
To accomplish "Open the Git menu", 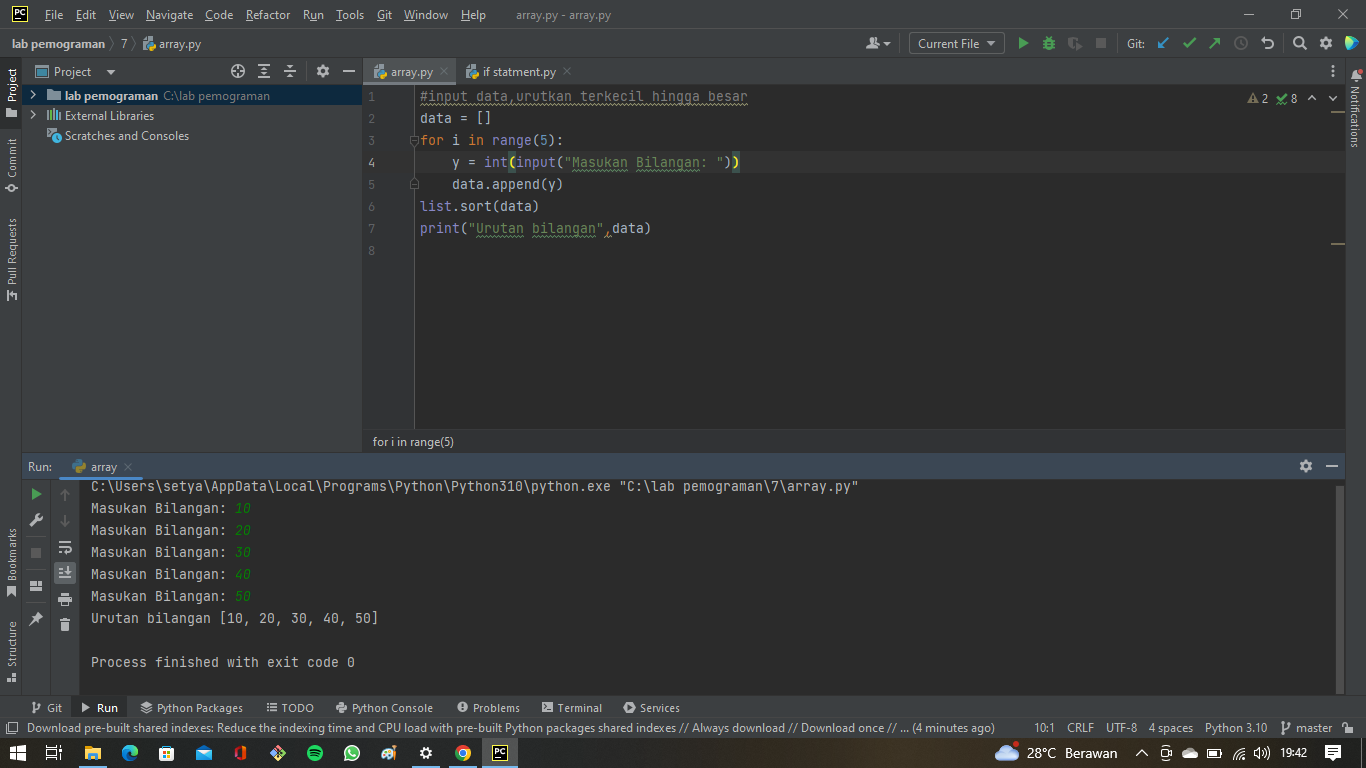I will click(x=384, y=15).
